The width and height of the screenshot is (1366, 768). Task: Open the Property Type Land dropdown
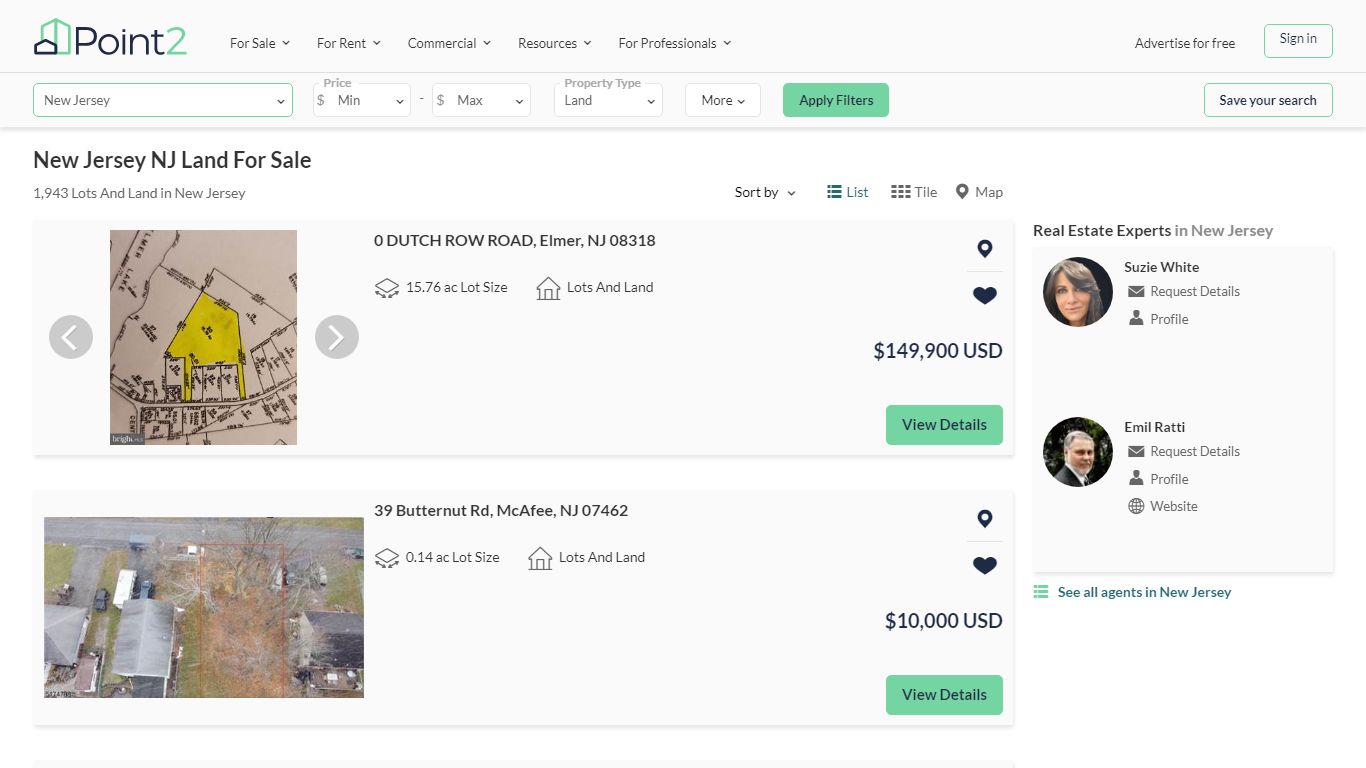608,100
